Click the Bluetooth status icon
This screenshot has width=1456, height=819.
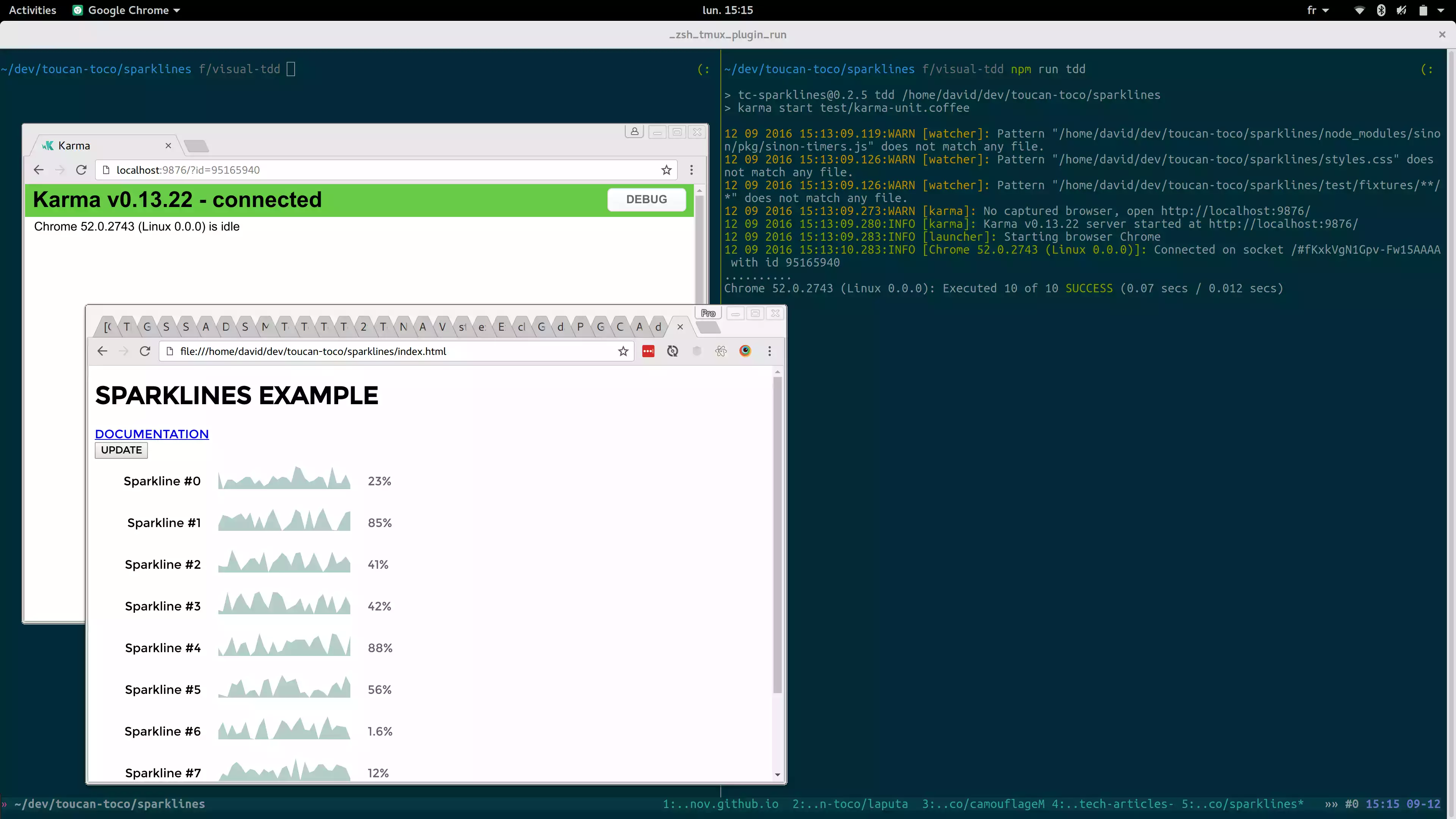pos(1381,9)
